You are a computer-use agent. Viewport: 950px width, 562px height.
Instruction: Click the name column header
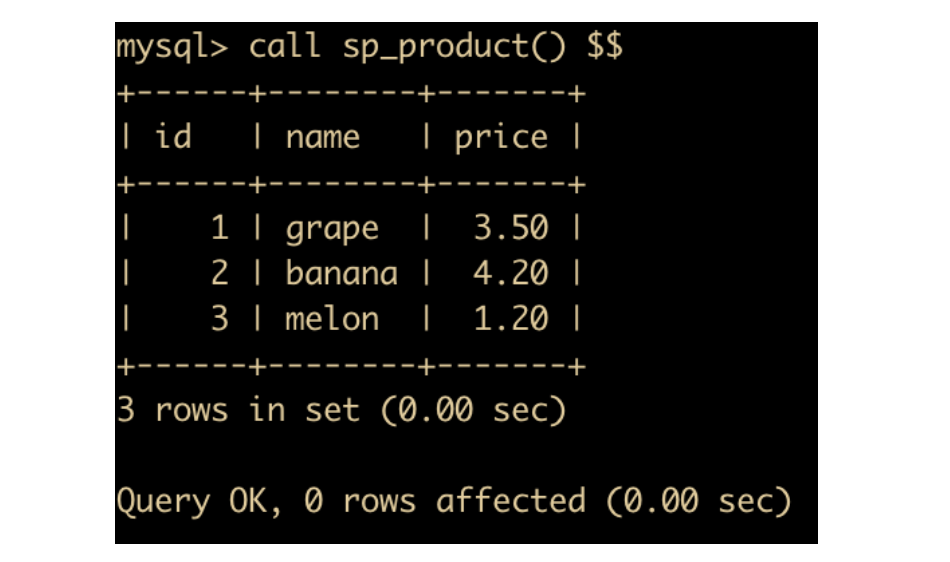click(322, 137)
